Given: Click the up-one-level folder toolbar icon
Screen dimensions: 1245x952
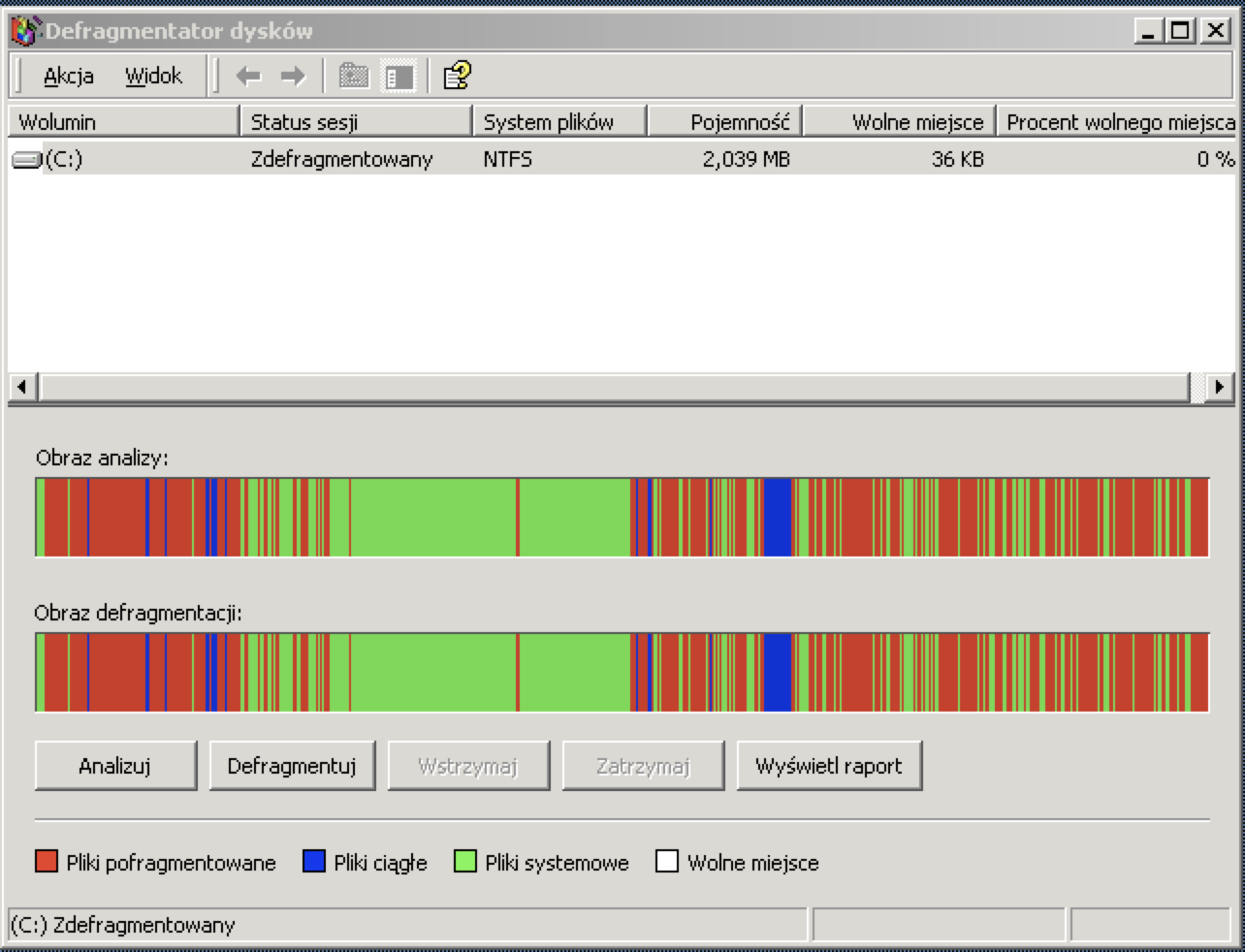Looking at the screenshot, I should click(x=354, y=76).
